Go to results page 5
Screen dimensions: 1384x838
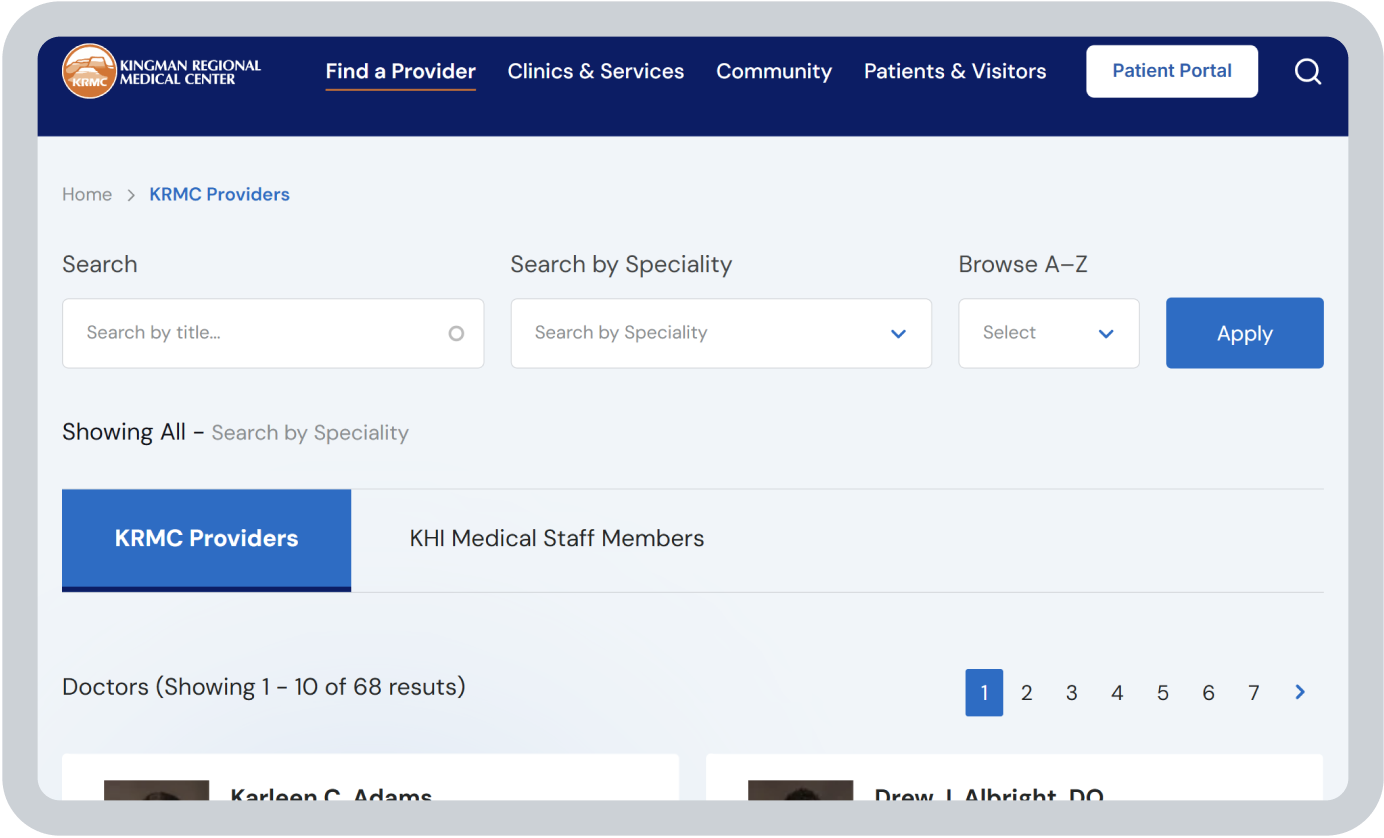click(x=1163, y=692)
